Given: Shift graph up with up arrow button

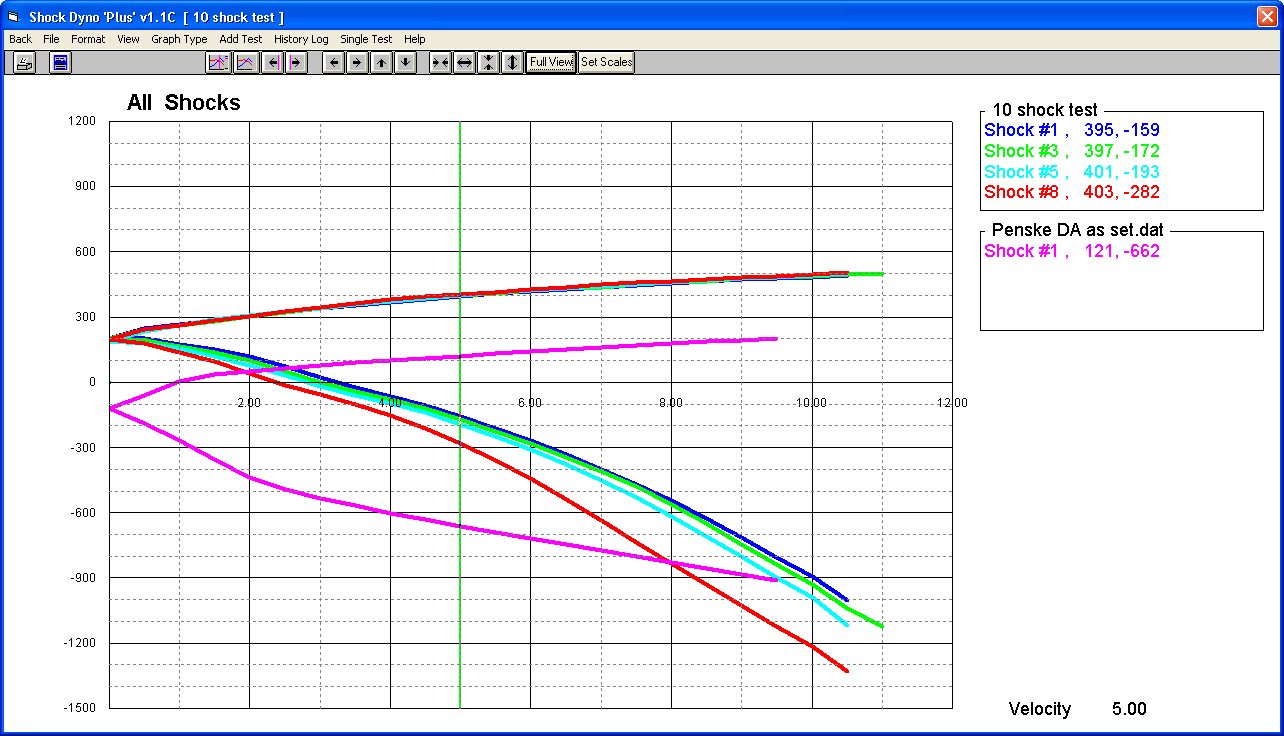Looking at the screenshot, I should tap(382, 63).
